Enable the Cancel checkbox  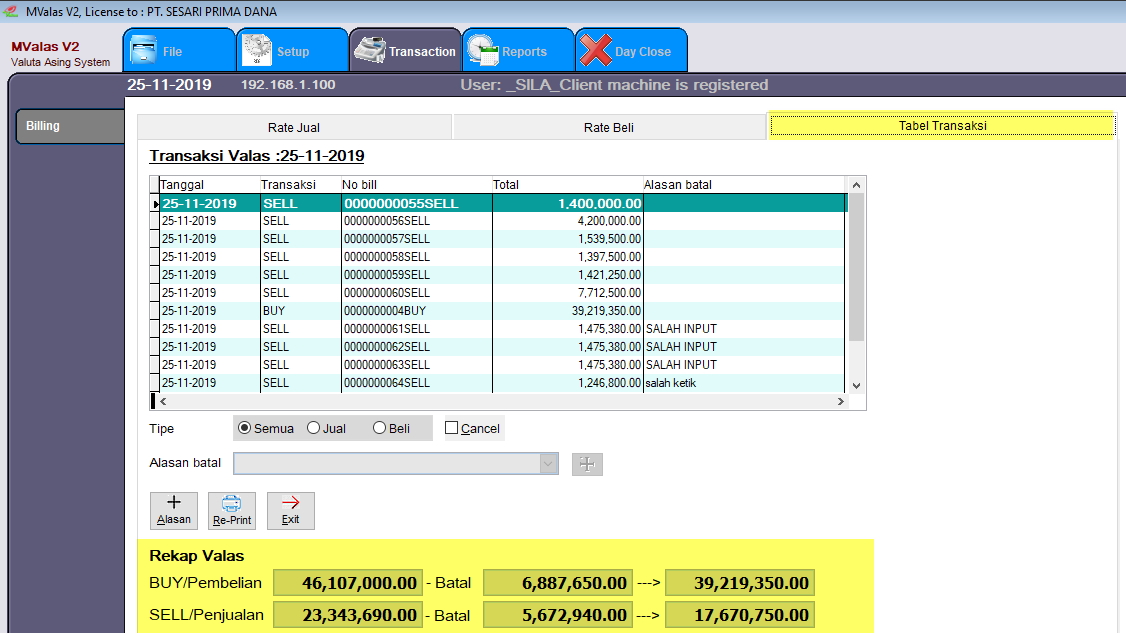(452, 428)
